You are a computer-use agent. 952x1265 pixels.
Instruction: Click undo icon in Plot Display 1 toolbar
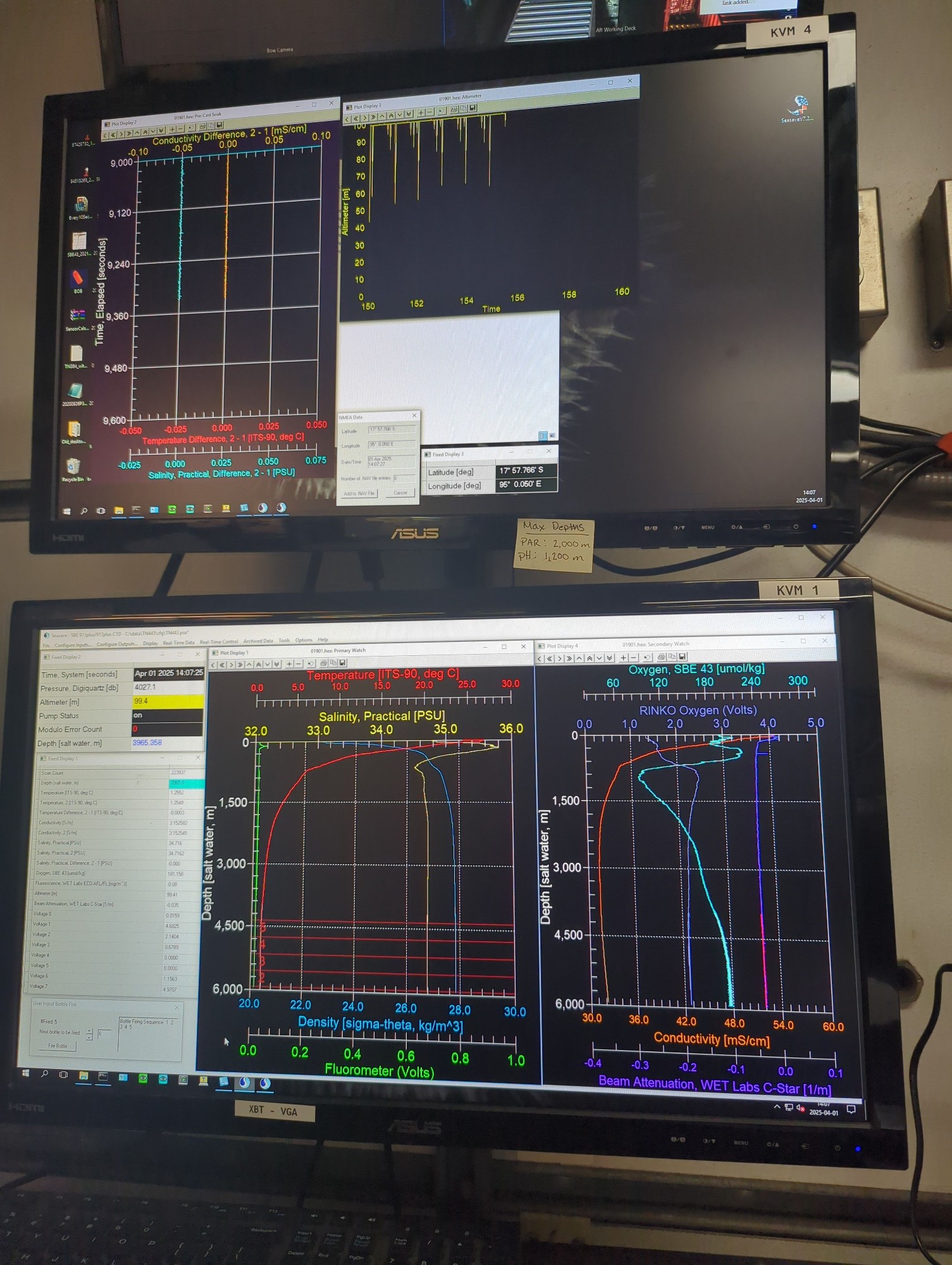(311, 664)
